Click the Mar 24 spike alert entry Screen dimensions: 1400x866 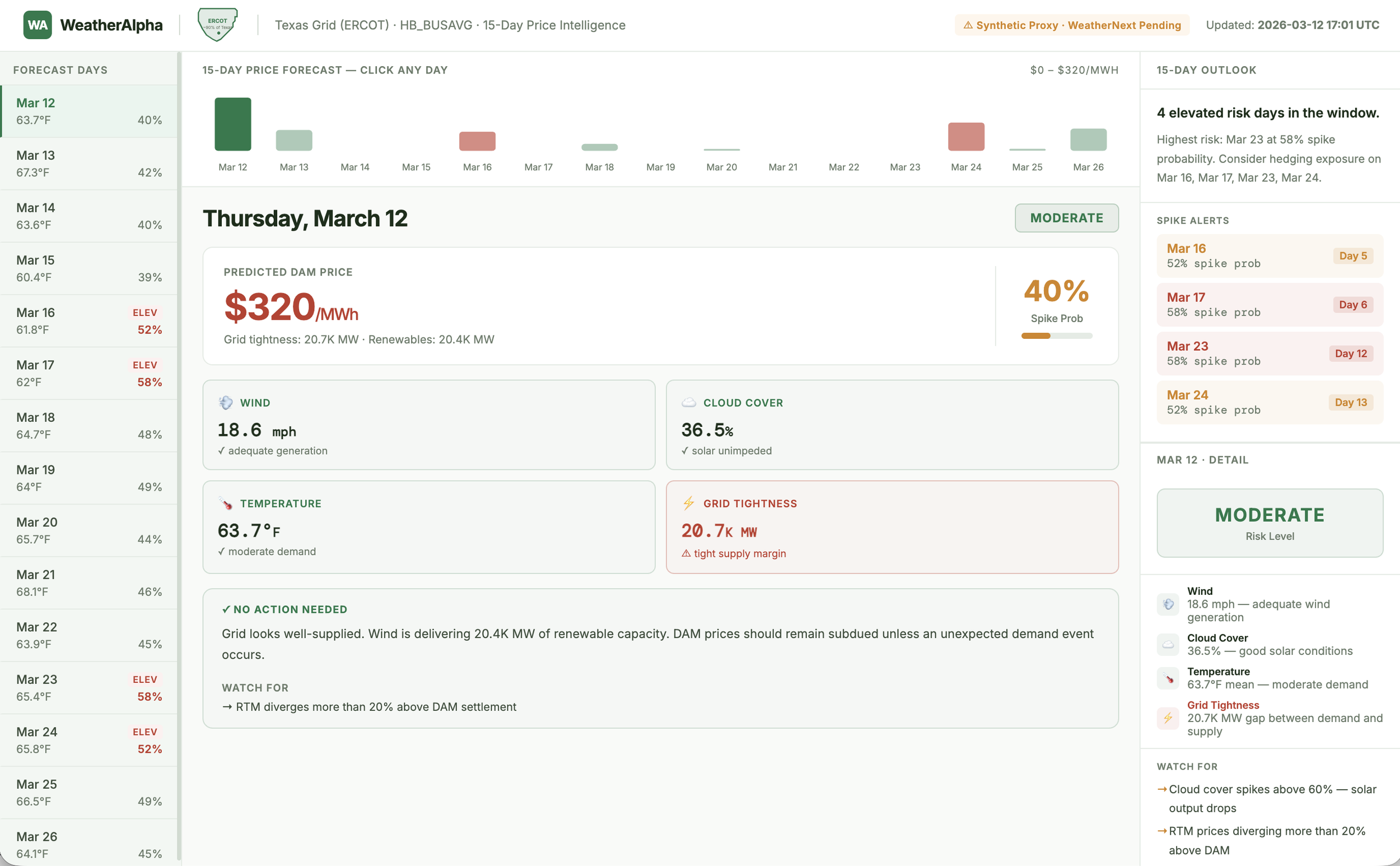(x=1269, y=402)
